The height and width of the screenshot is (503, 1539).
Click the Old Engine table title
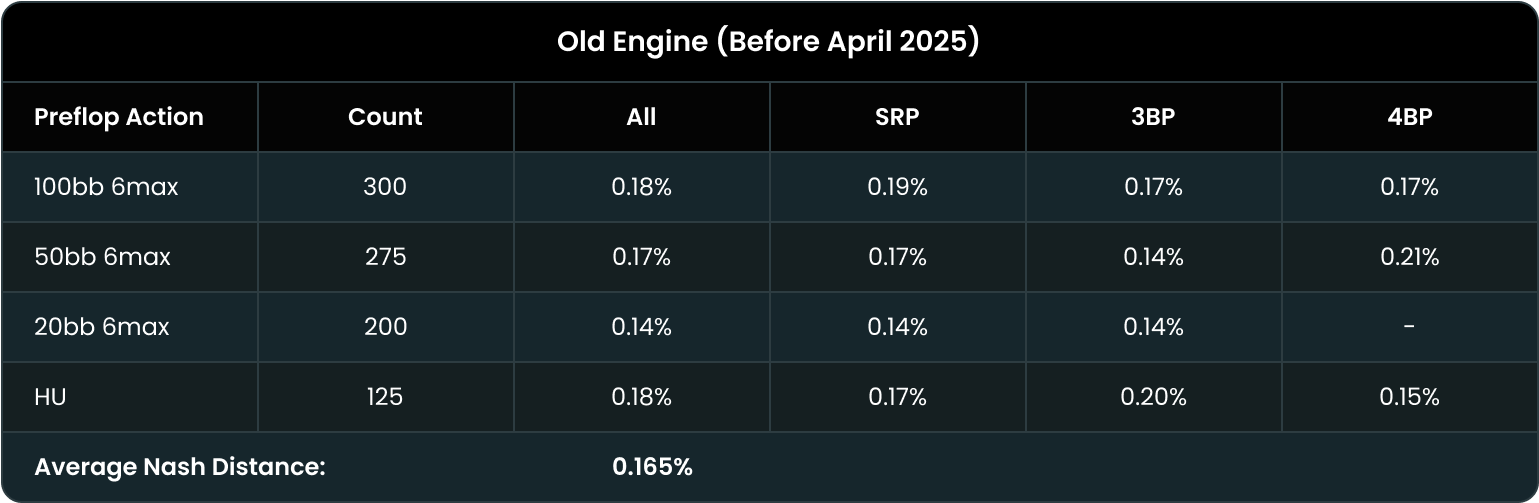[x=767, y=43]
